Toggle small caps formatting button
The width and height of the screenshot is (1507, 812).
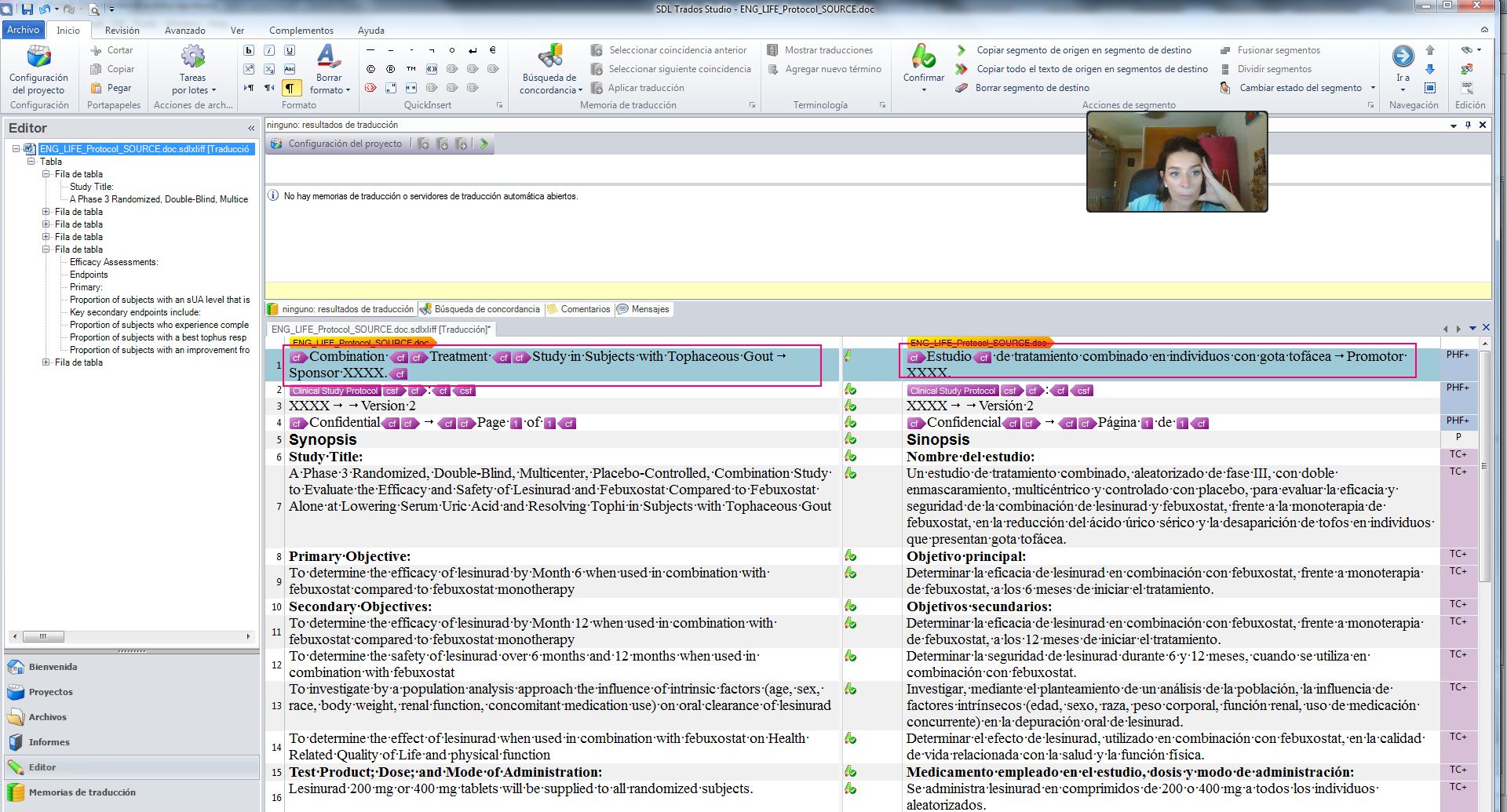(290, 69)
